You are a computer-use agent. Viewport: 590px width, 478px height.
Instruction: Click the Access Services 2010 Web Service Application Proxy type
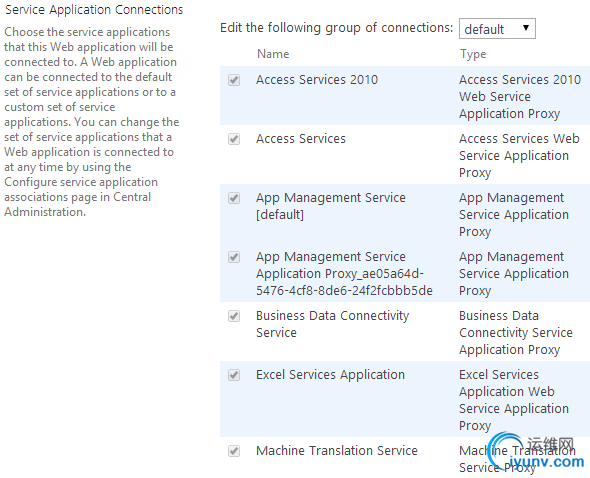pyautogui.click(x=520, y=96)
